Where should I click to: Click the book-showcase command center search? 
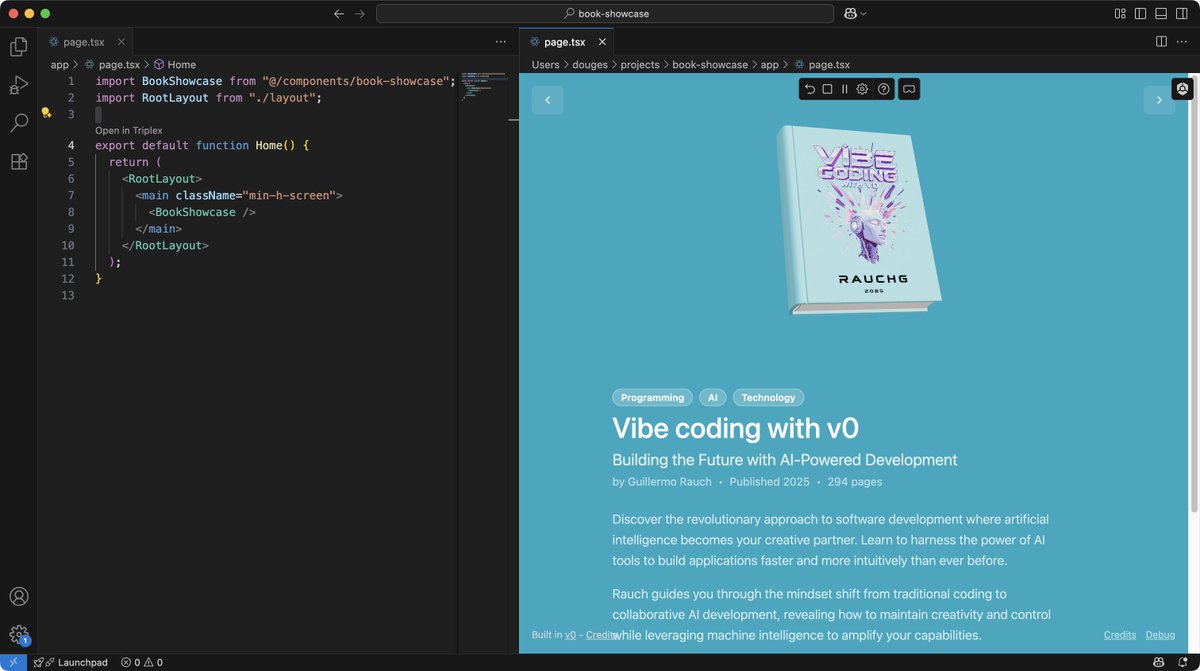605,13
